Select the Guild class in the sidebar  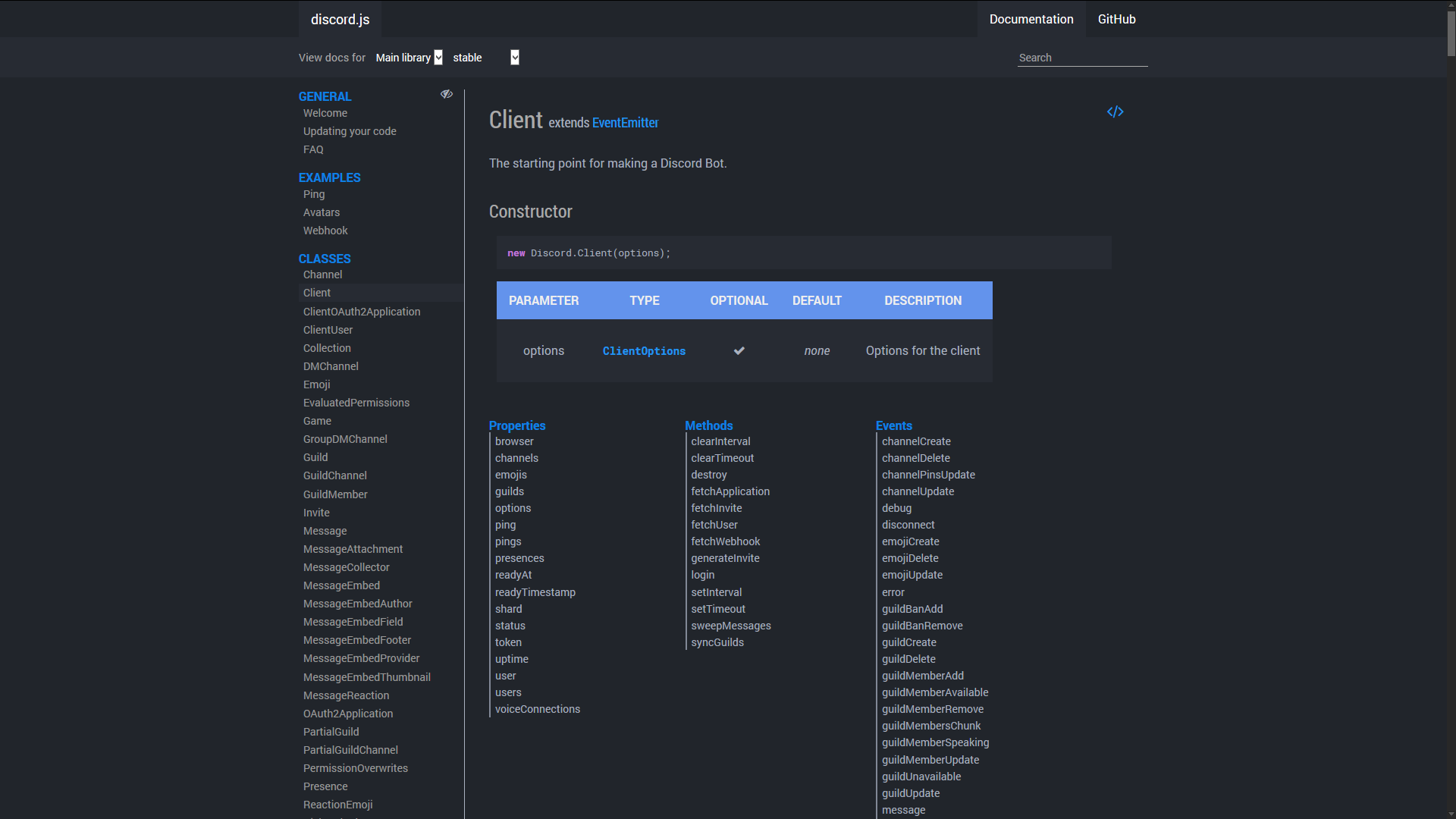[315, 457]
